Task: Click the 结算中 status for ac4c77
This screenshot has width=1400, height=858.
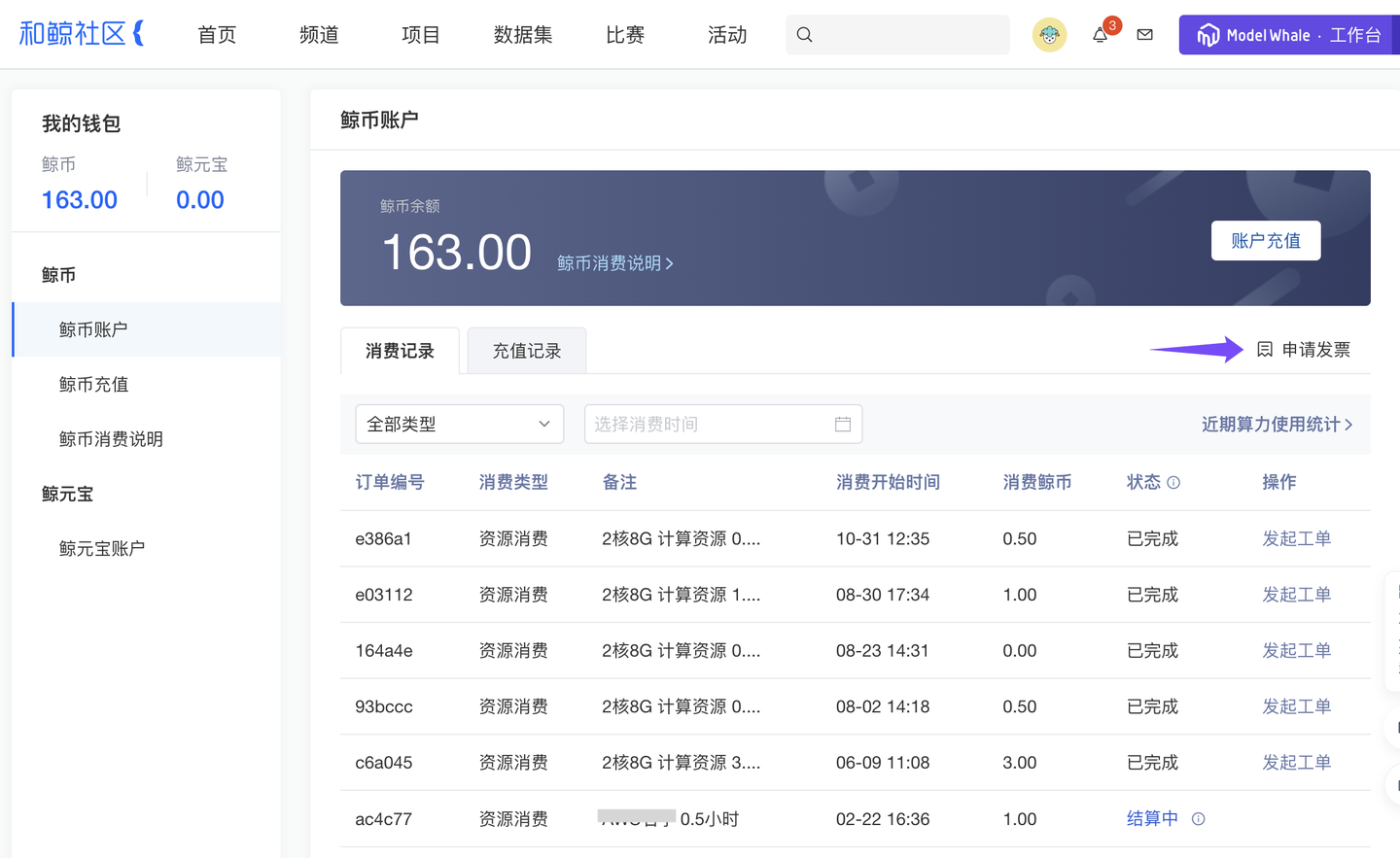Action: 1152,819
